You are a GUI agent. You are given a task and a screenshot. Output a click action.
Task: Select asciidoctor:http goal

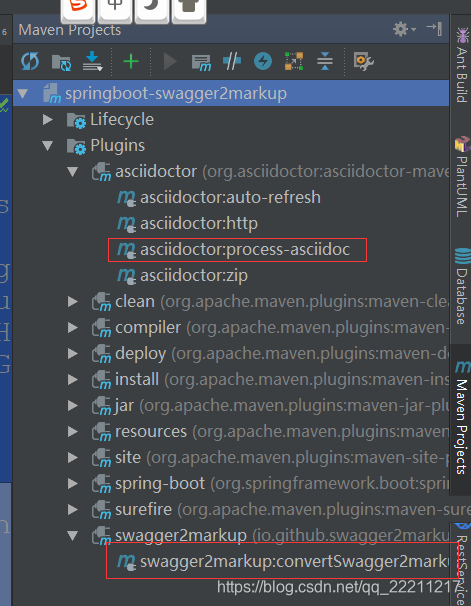pyautogui.click(x=199, y=223)
